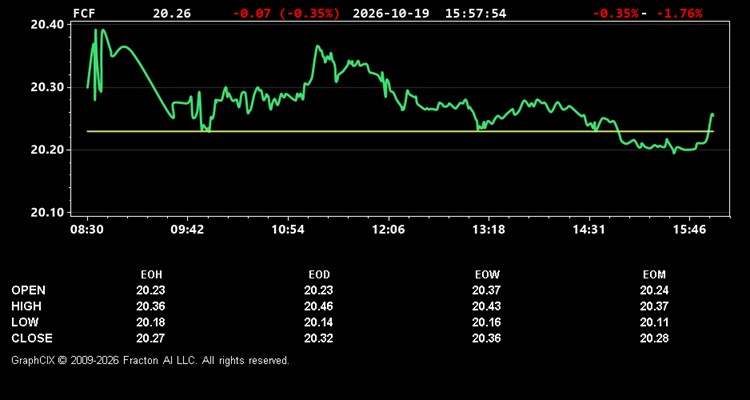This screenshot has height=400, width=750.
Task: Click the 20.30 y-axis label
Action: click(47, 88)
